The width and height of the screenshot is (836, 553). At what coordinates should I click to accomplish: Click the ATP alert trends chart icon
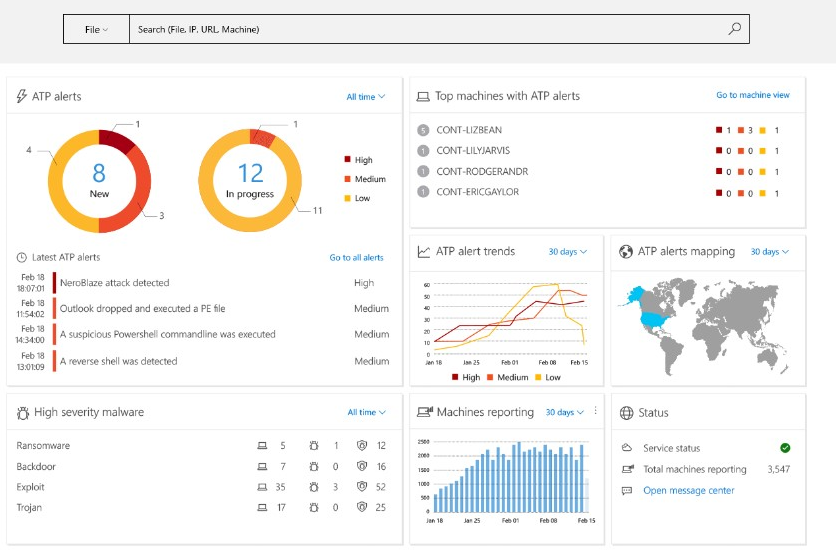pos(424,252)
